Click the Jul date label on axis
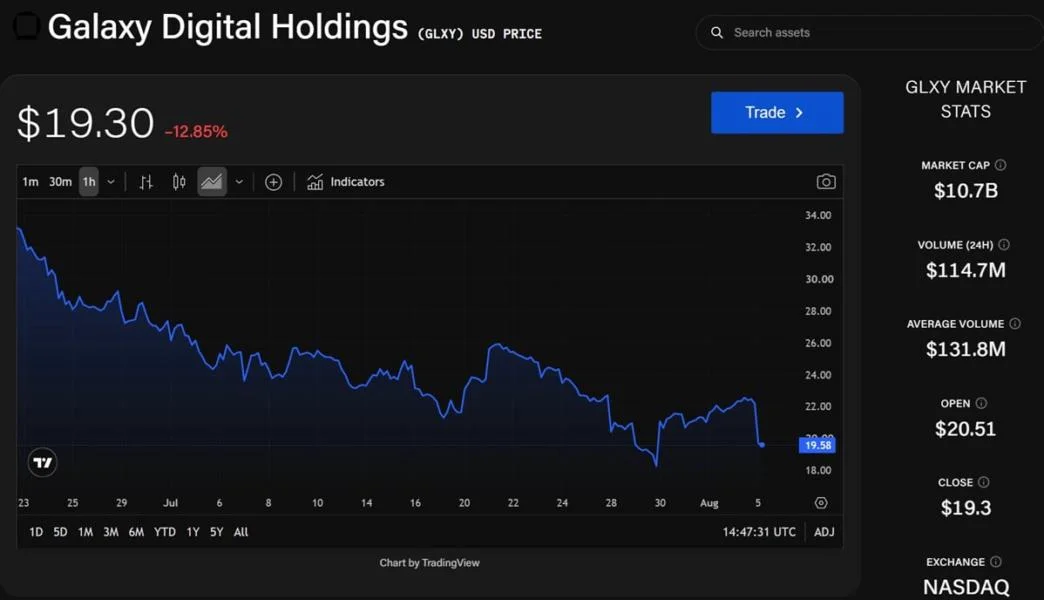 pyautogui.click(x=170, y=503)
